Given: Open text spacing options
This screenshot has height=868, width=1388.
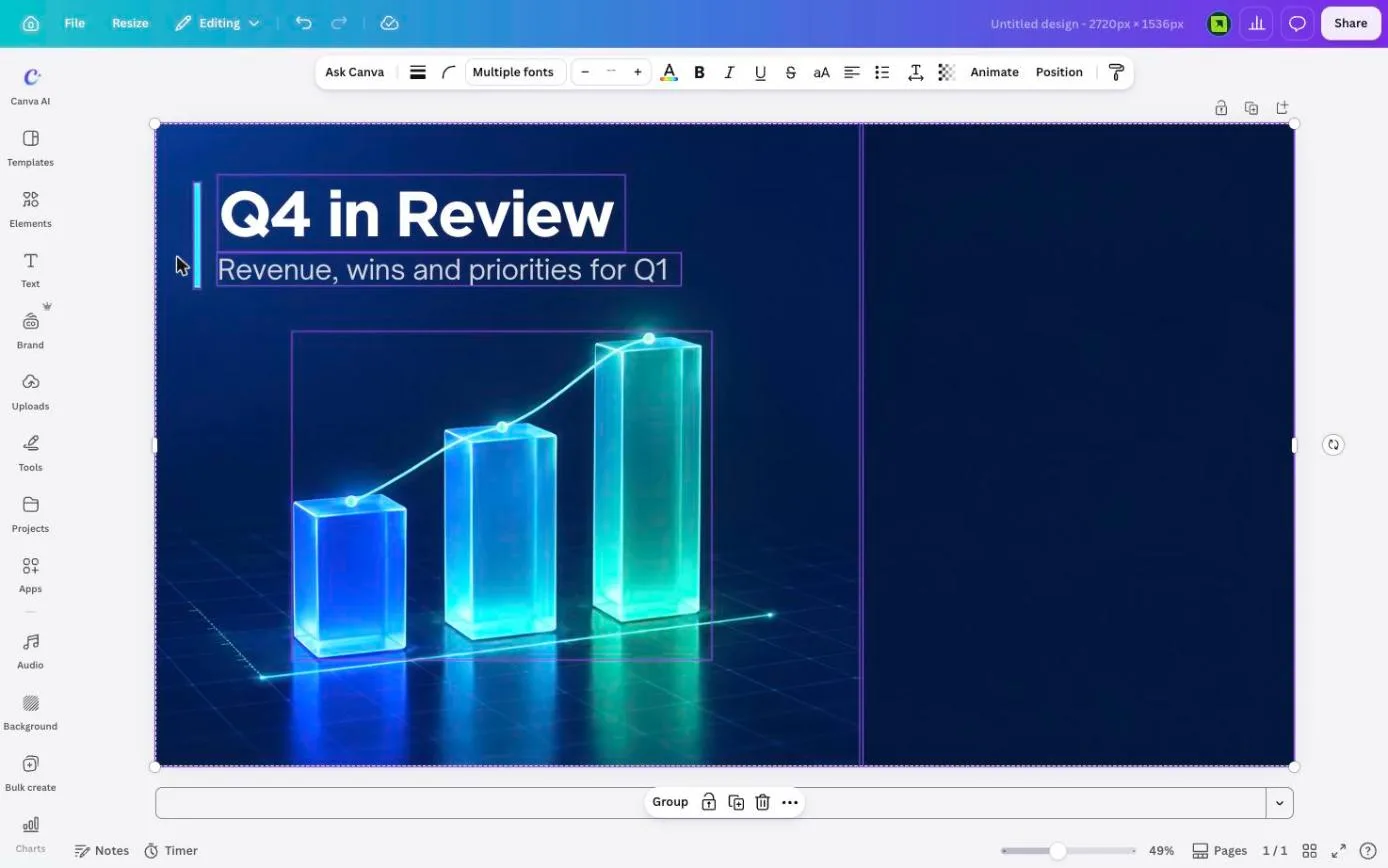Looking at the screenshot, I should [x=915, y=72].
